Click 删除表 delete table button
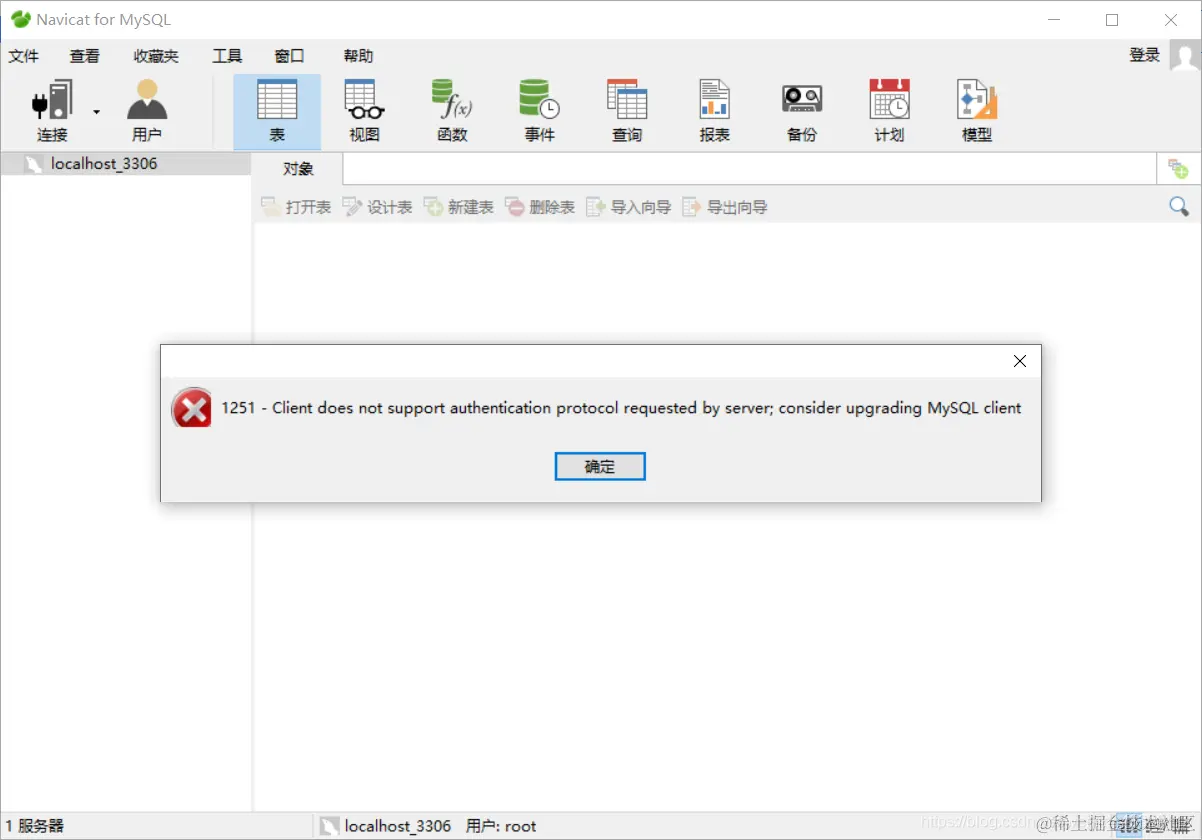 click(x=540, y=207)
